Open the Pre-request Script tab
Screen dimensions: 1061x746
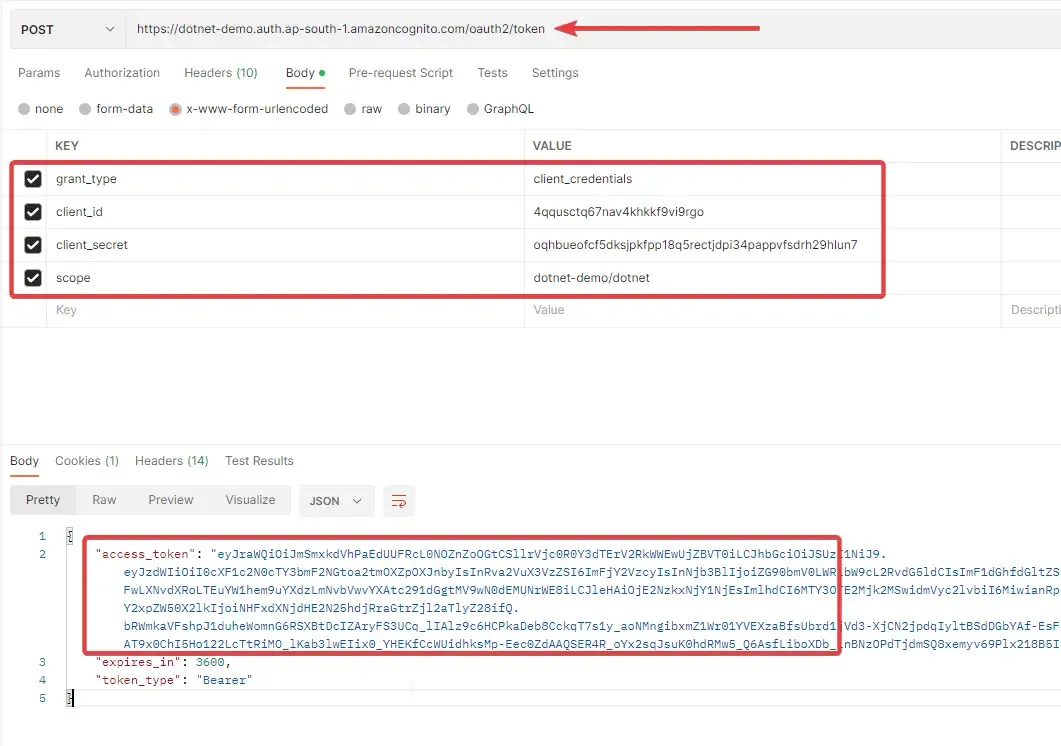pos(400,73)
